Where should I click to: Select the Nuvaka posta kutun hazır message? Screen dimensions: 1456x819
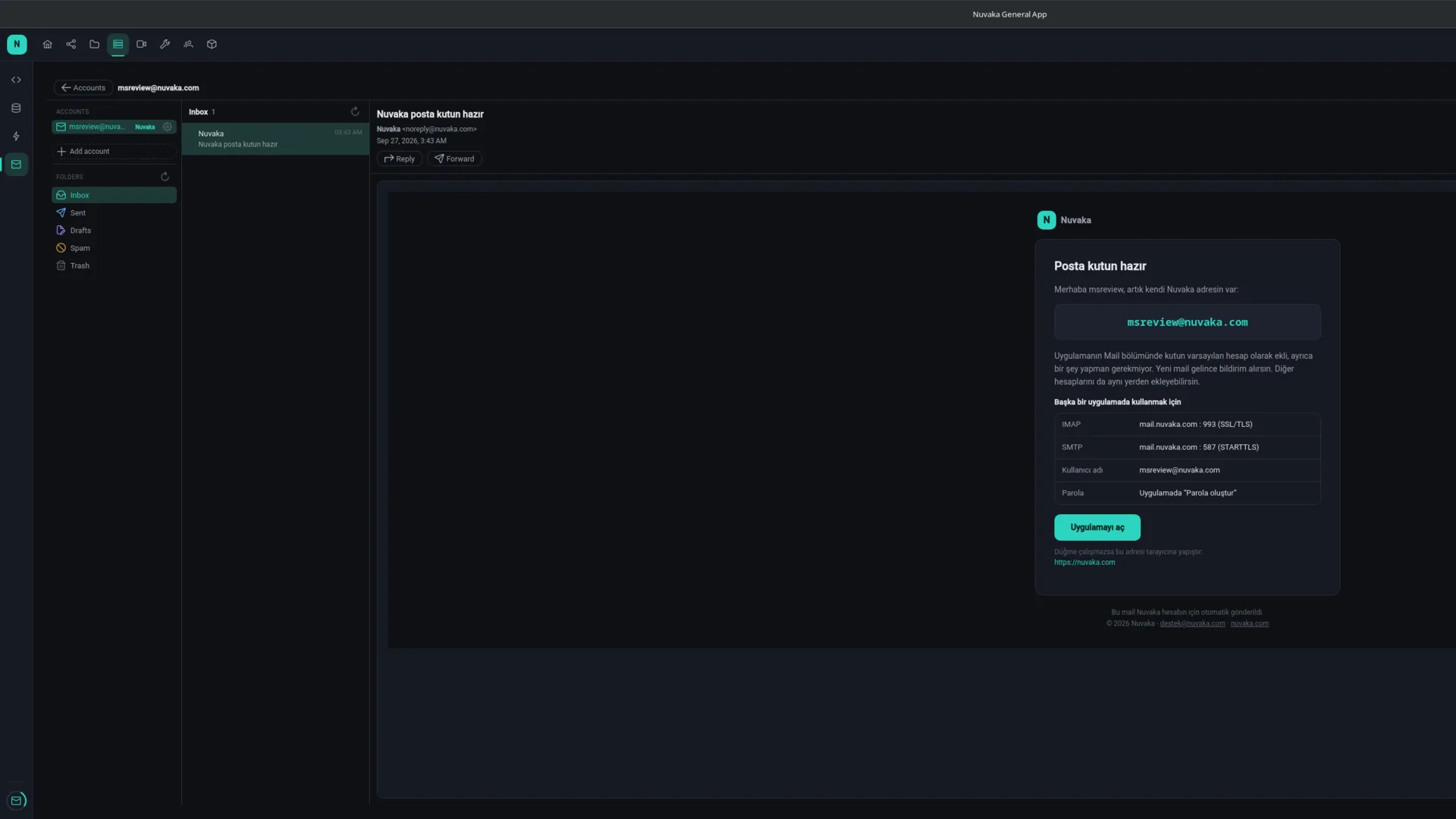click(275, 139)
